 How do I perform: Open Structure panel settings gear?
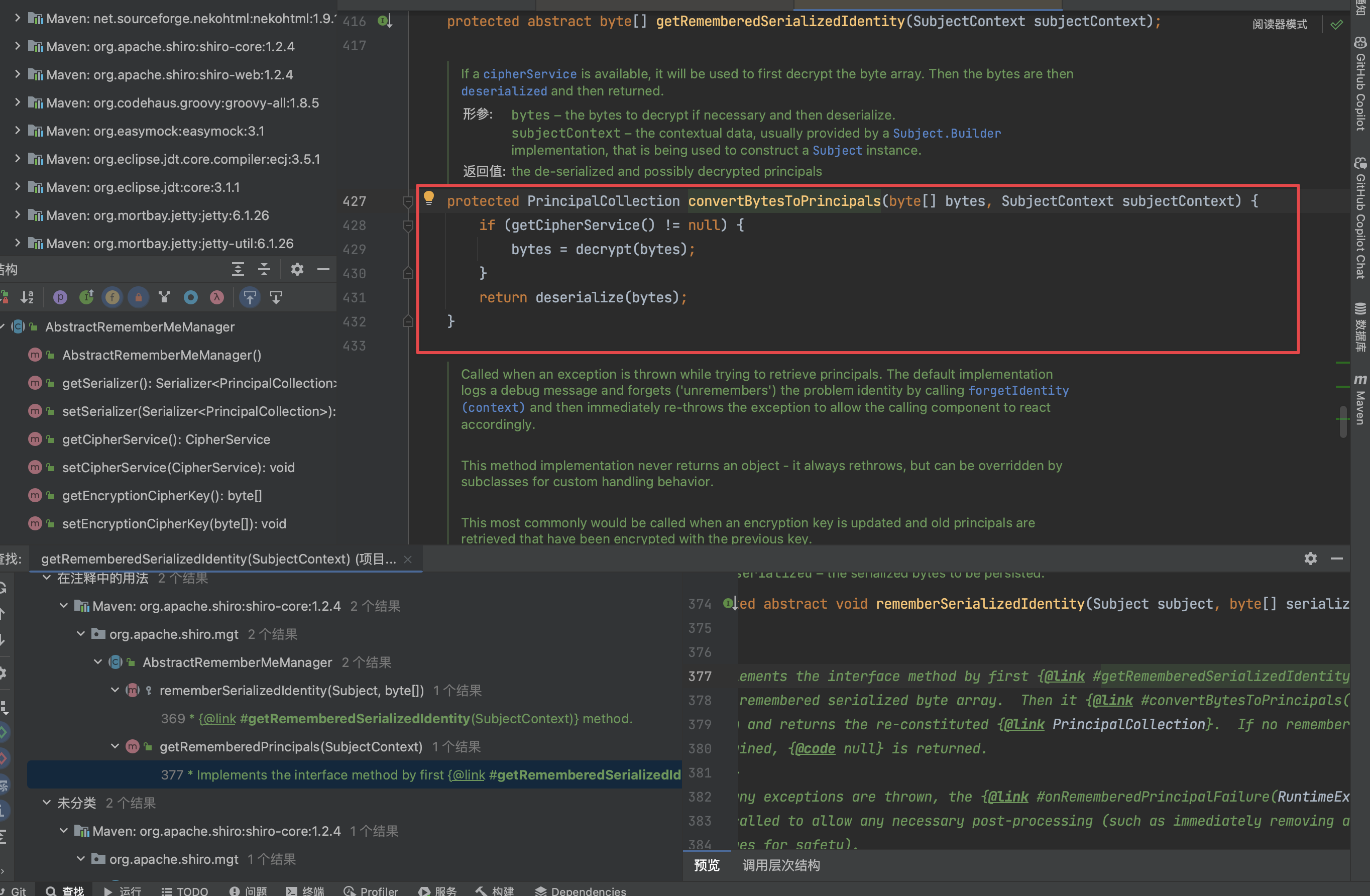(x=297, y=270)
